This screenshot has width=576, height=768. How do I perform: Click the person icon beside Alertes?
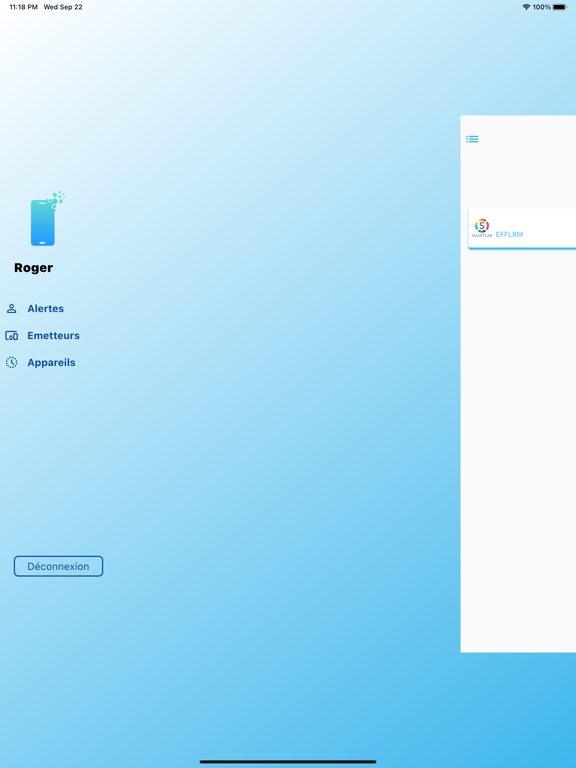click(11, 309)
